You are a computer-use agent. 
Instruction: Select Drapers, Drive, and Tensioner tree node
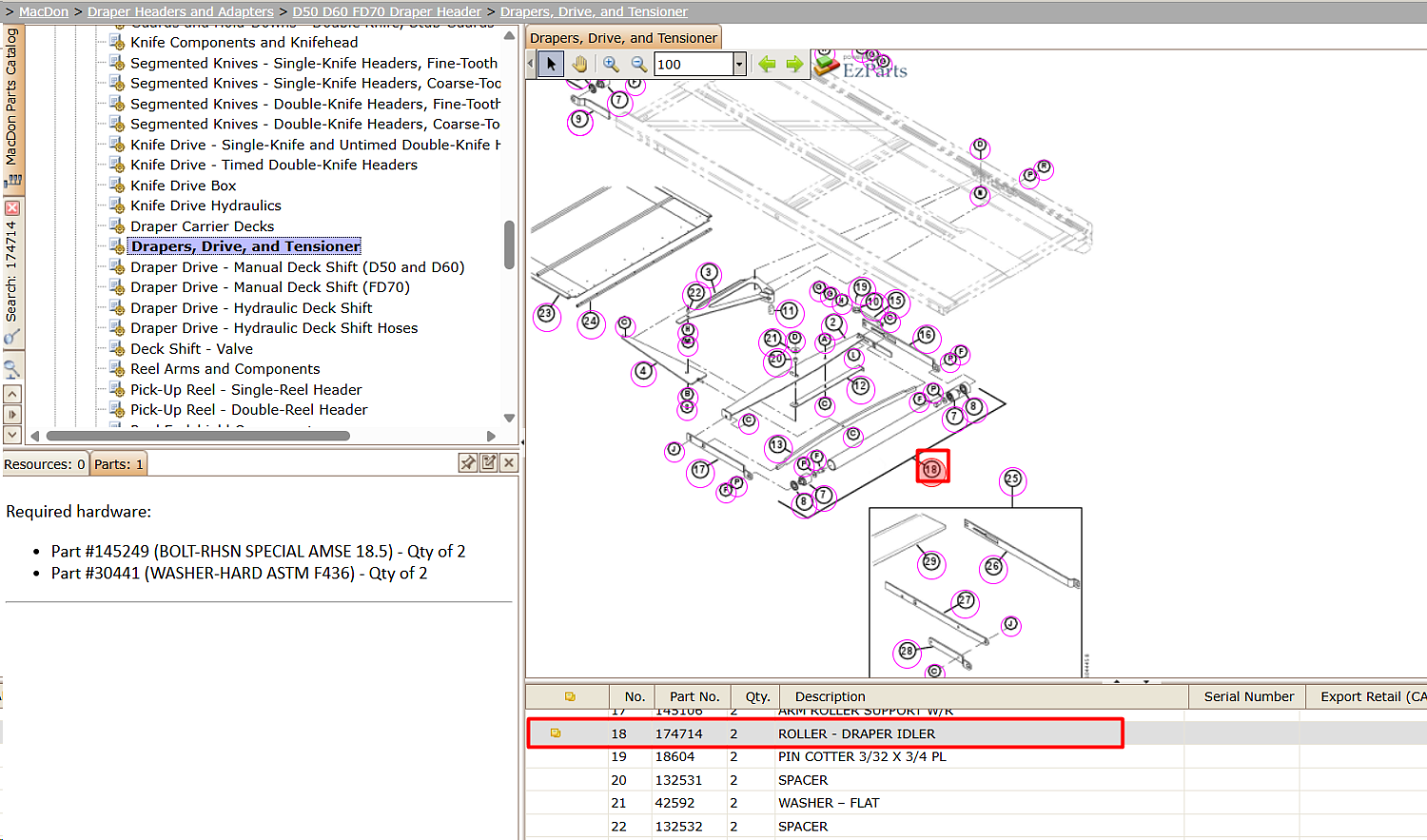[245, 246]
